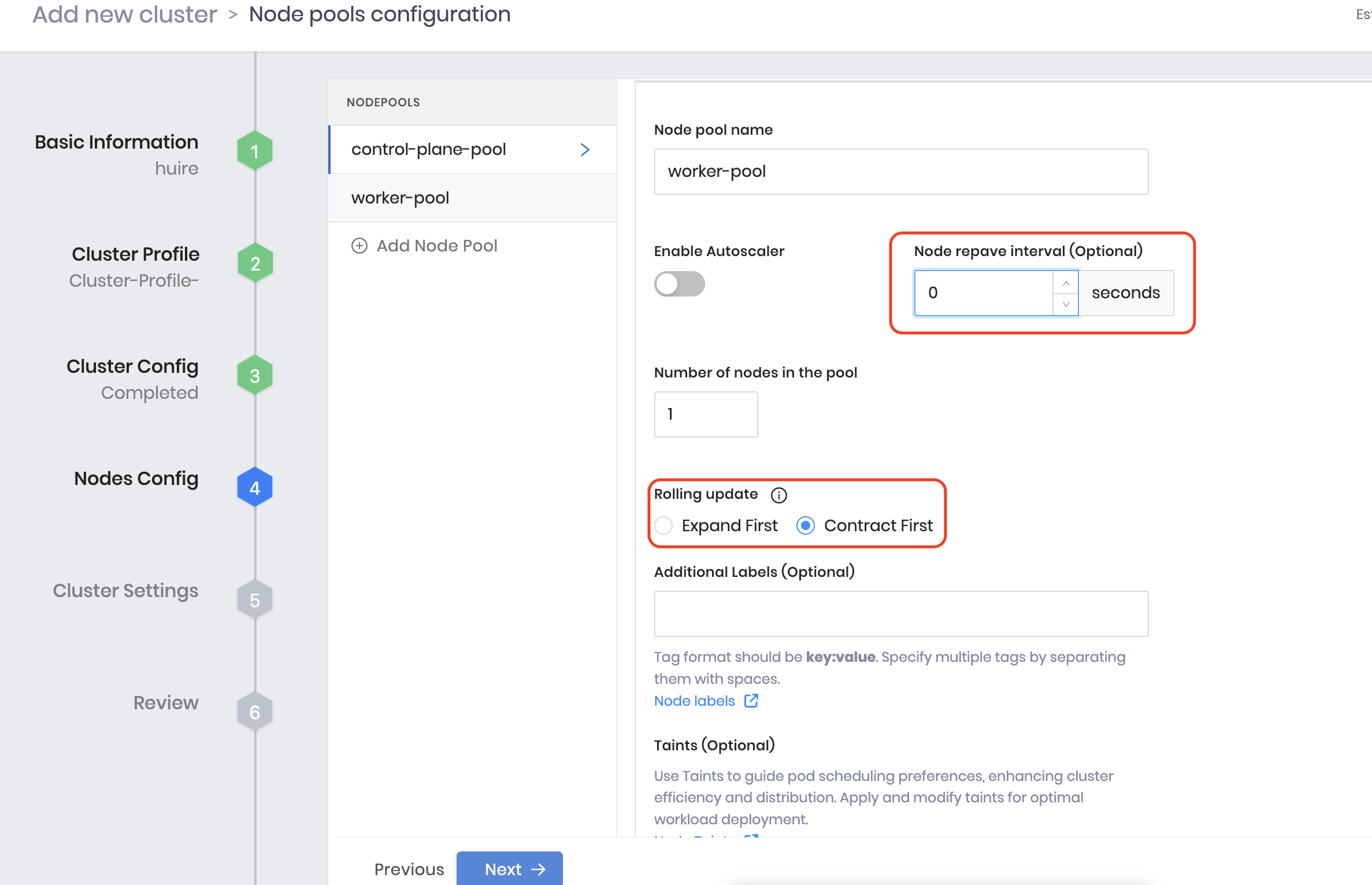Select the Cluster Profile step hexagon

[254, 262]
